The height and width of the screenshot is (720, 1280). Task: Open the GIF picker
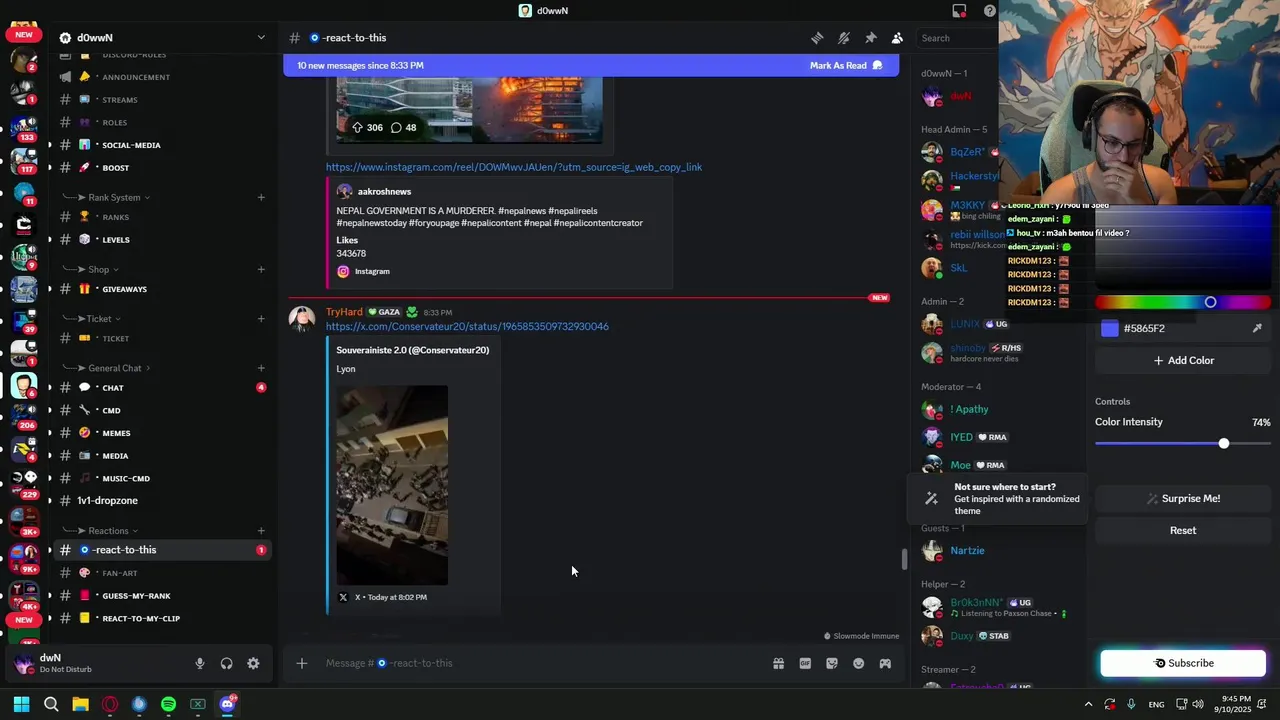tap(805, 663)
